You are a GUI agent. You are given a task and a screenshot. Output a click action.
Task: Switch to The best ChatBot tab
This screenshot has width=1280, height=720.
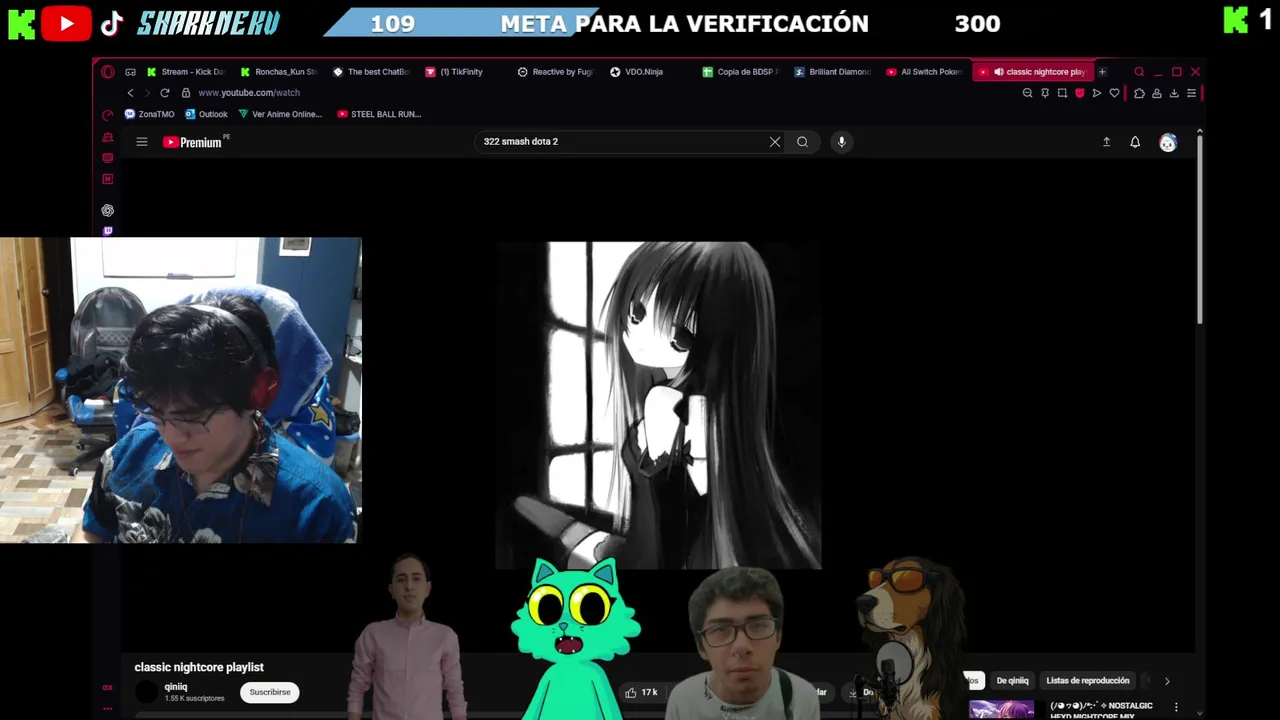[x=371, y=72]
